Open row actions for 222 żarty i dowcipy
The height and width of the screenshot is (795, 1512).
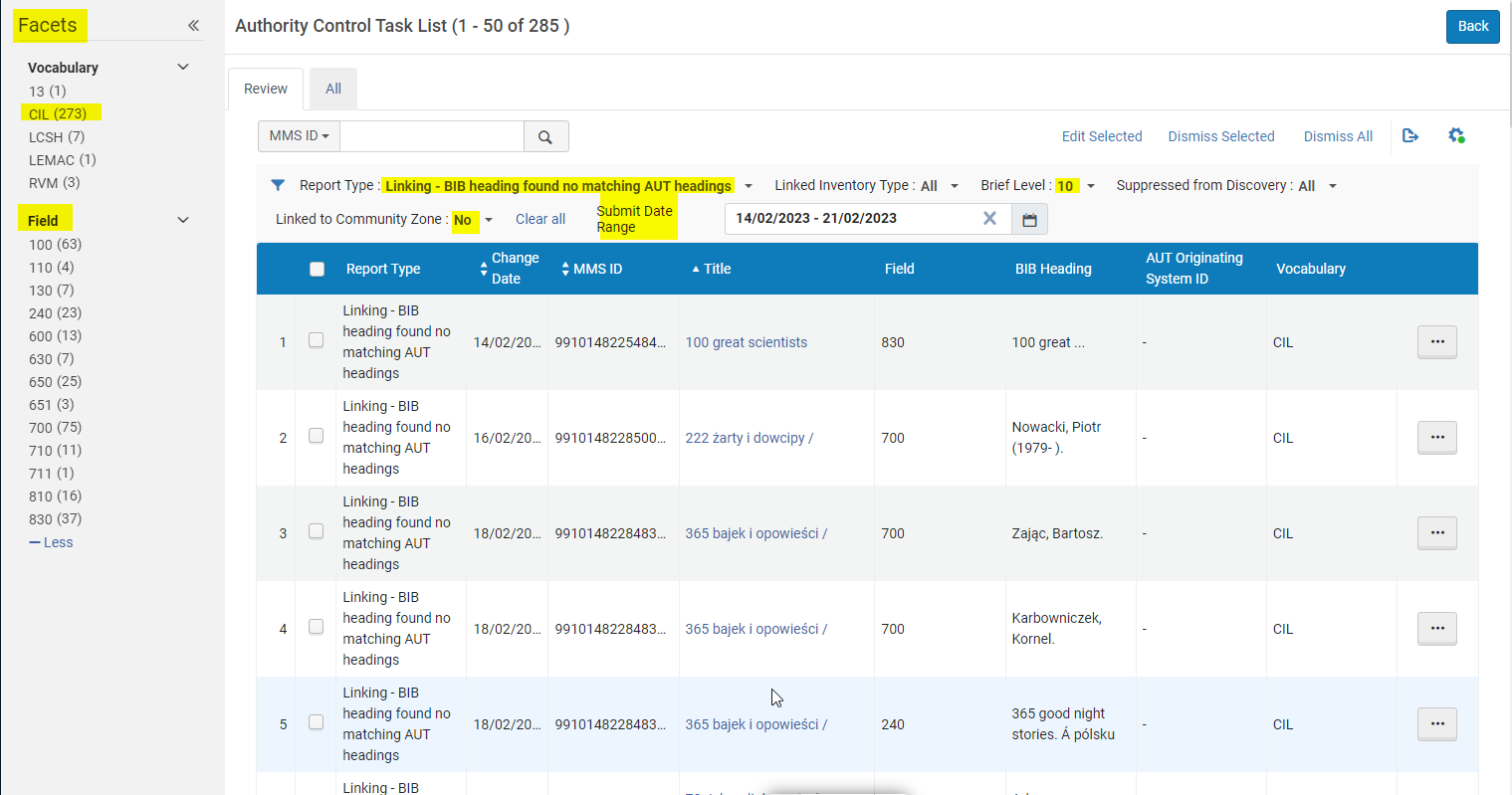1437,438
